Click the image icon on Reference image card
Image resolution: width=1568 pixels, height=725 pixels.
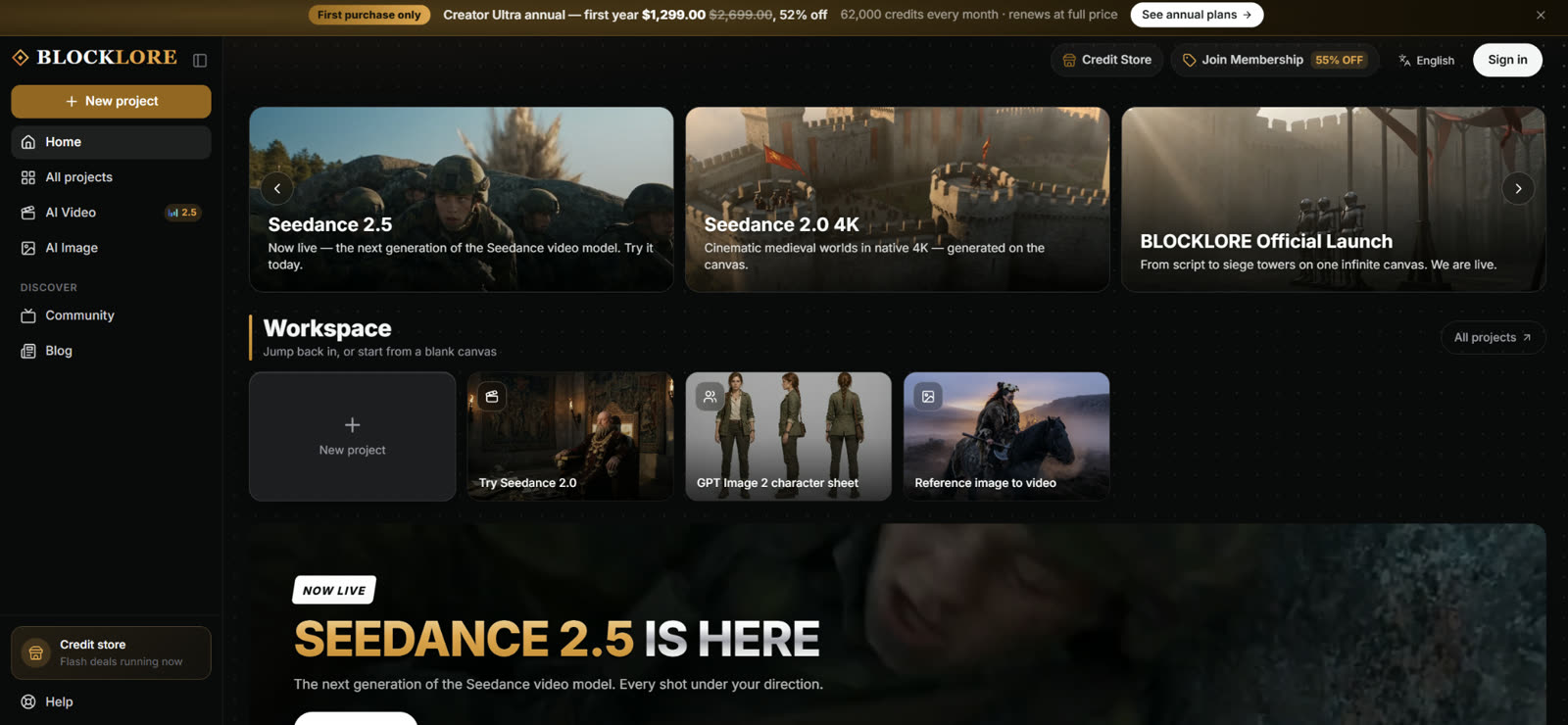pos(928,397)
